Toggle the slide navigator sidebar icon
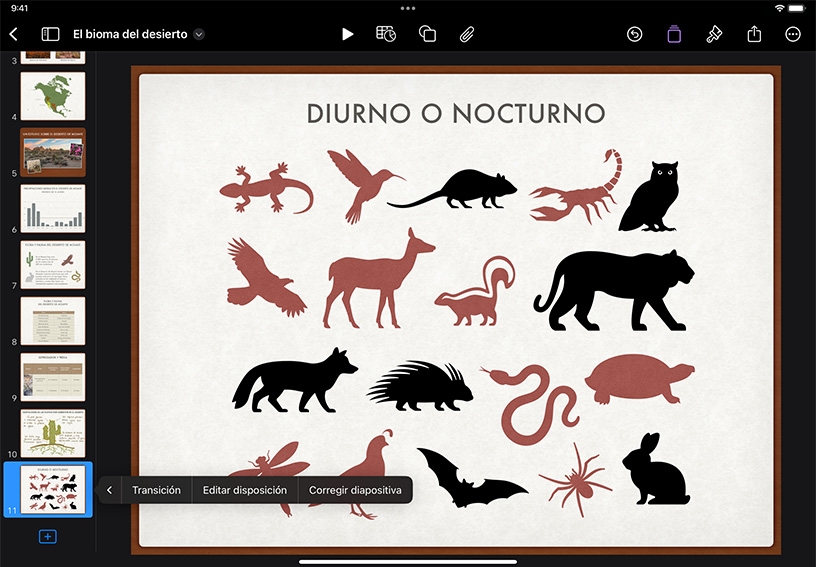 pos(50,34)
